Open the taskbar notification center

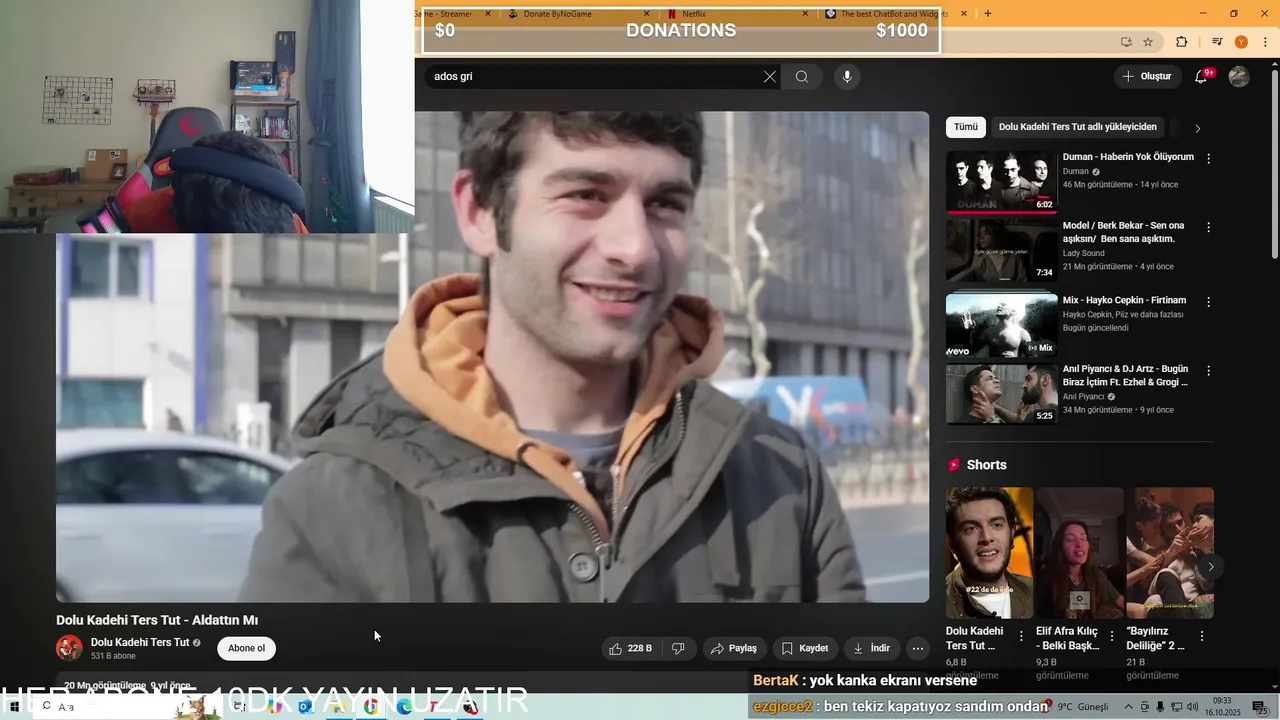click(1261, 707)
